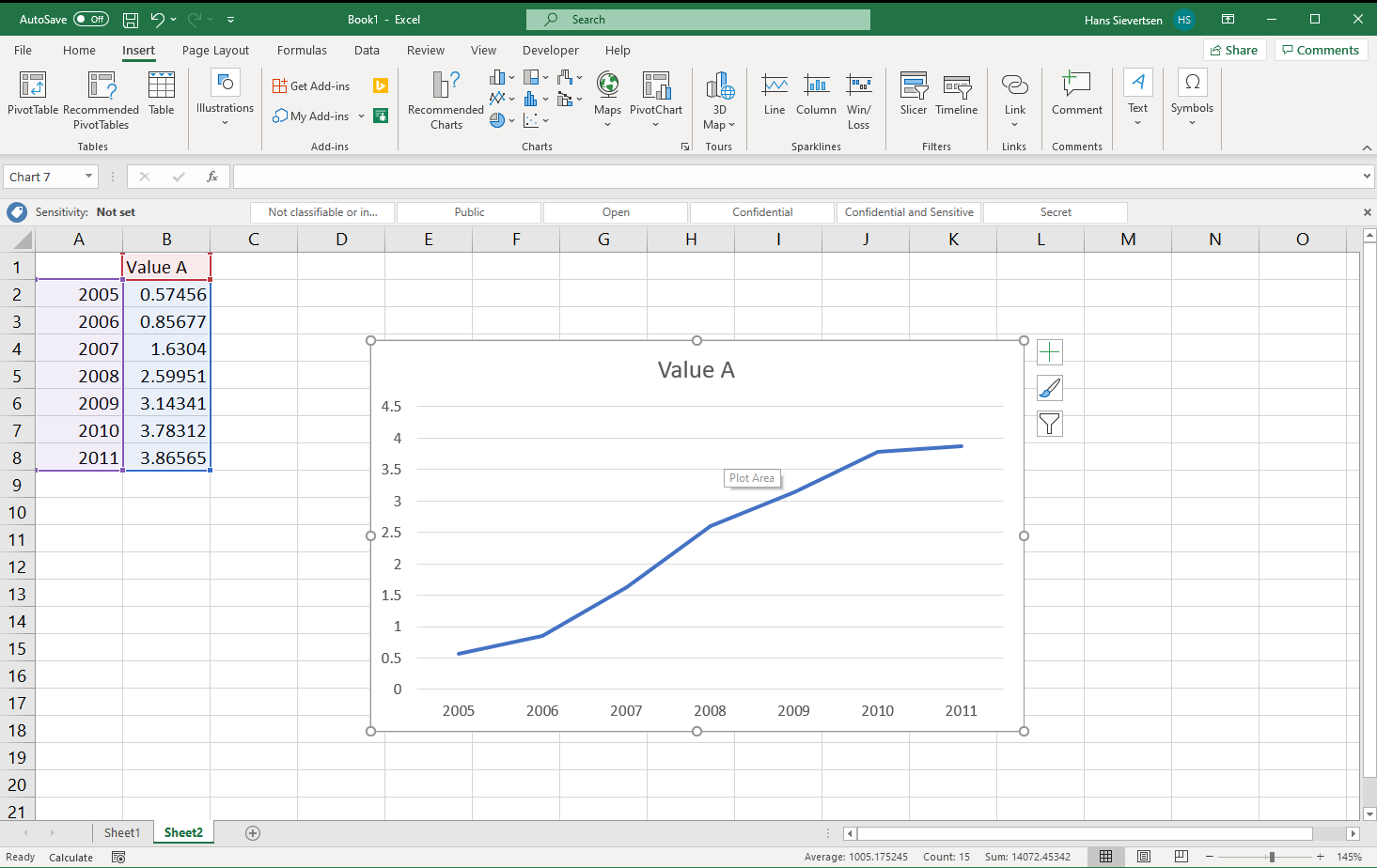Insert a Table

(x=162, y=94)
